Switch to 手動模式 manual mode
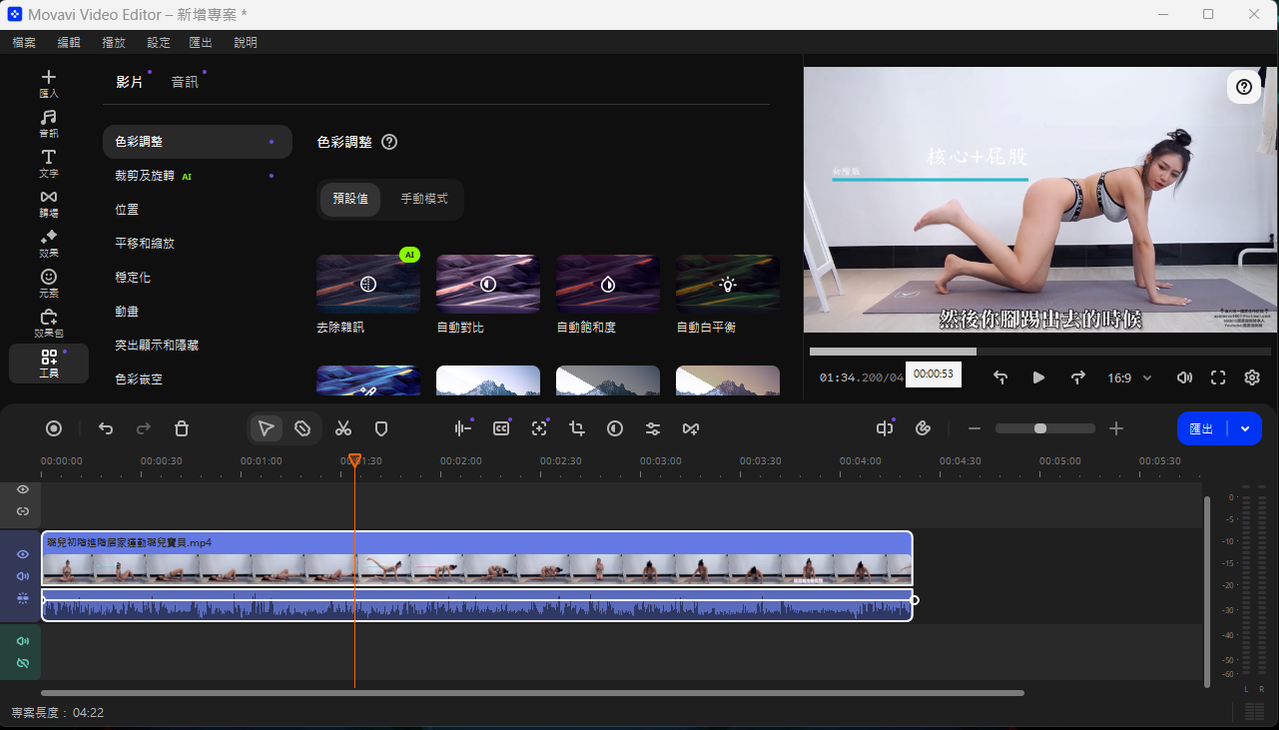1279x730 pixels. tap(424, 199)
